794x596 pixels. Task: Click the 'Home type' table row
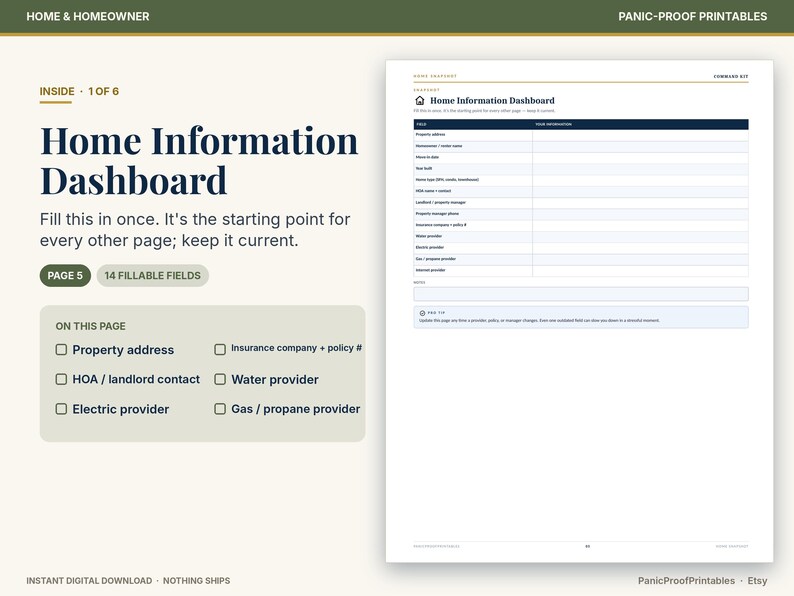click(x=581, y=180)
